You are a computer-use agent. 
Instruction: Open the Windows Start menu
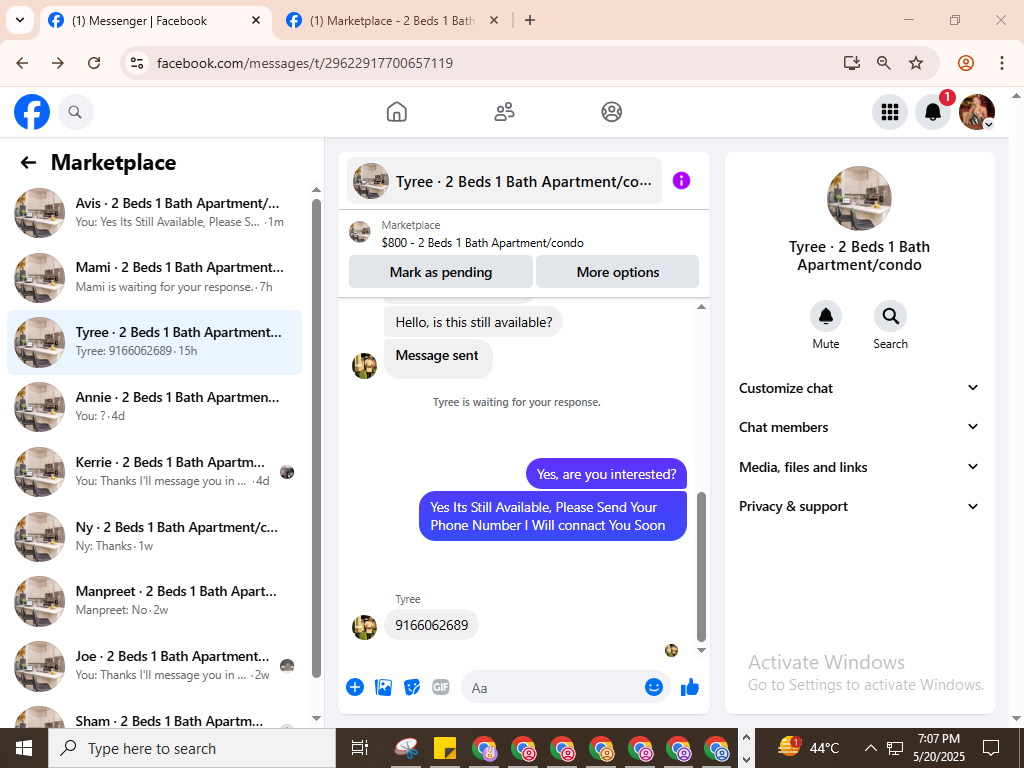[24, 748]
